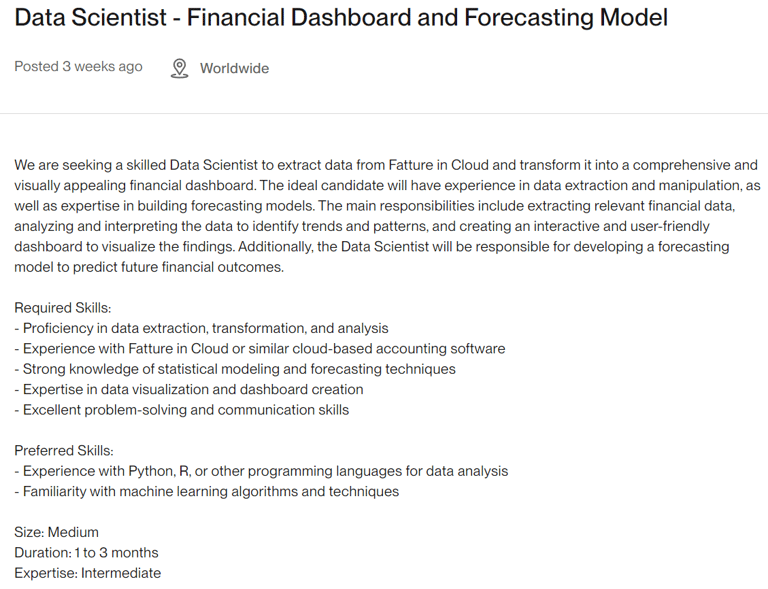
Task: Click the Proficiency in data extraction bullet
Action: pos(201,328)
